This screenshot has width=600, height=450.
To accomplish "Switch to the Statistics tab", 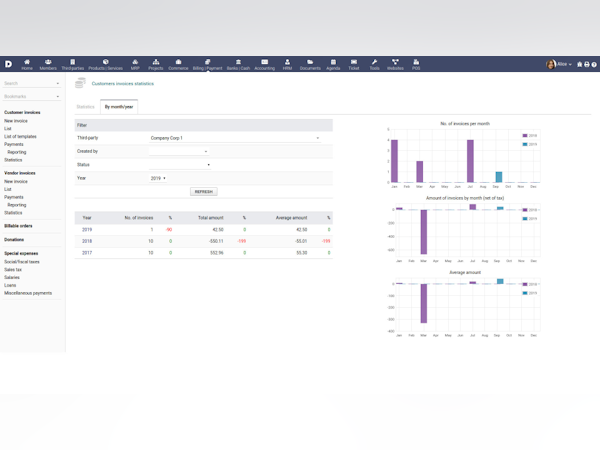I will 85,107.
